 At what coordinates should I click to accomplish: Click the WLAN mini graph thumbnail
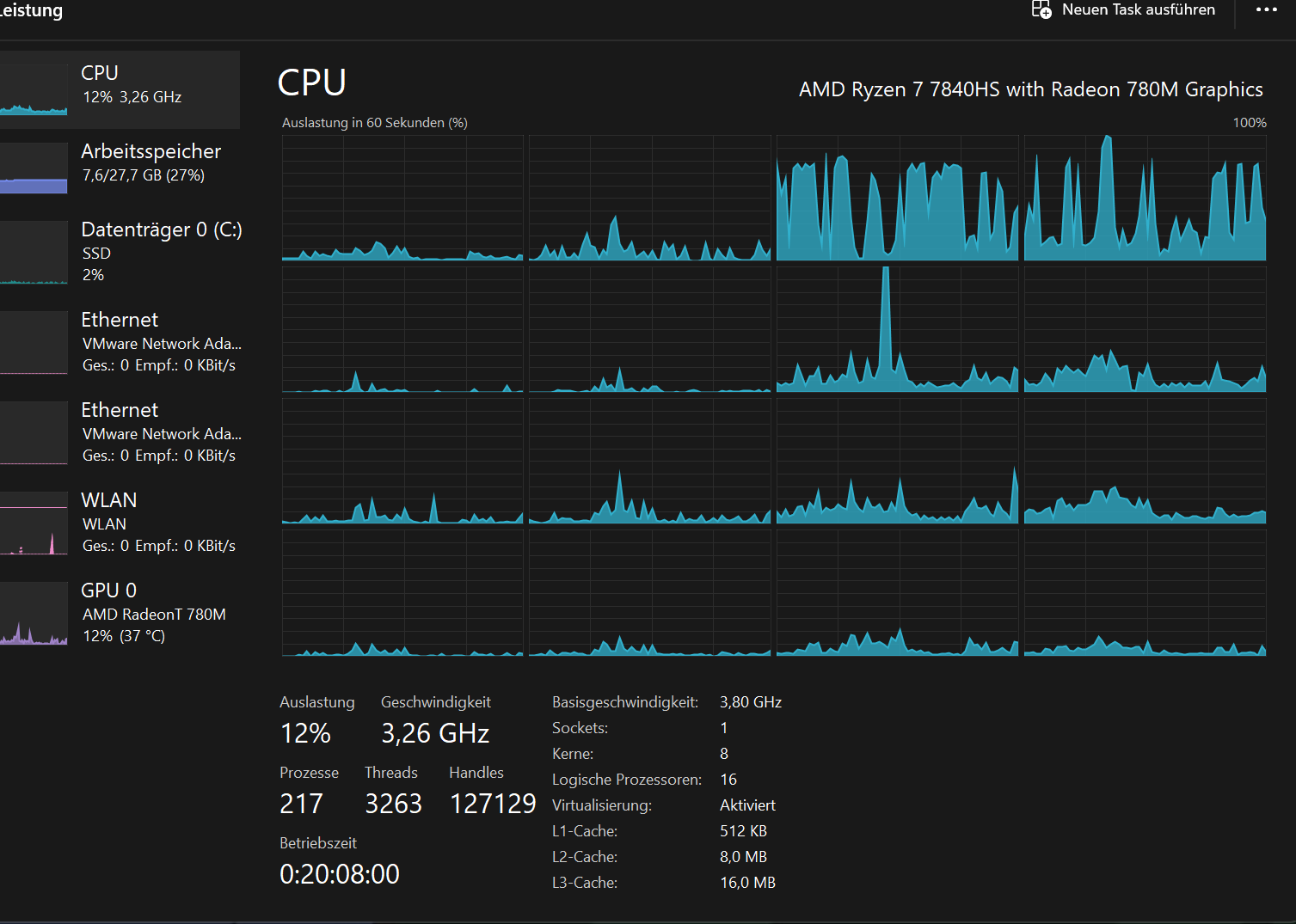pyautogui.click(x=34, y=523)
